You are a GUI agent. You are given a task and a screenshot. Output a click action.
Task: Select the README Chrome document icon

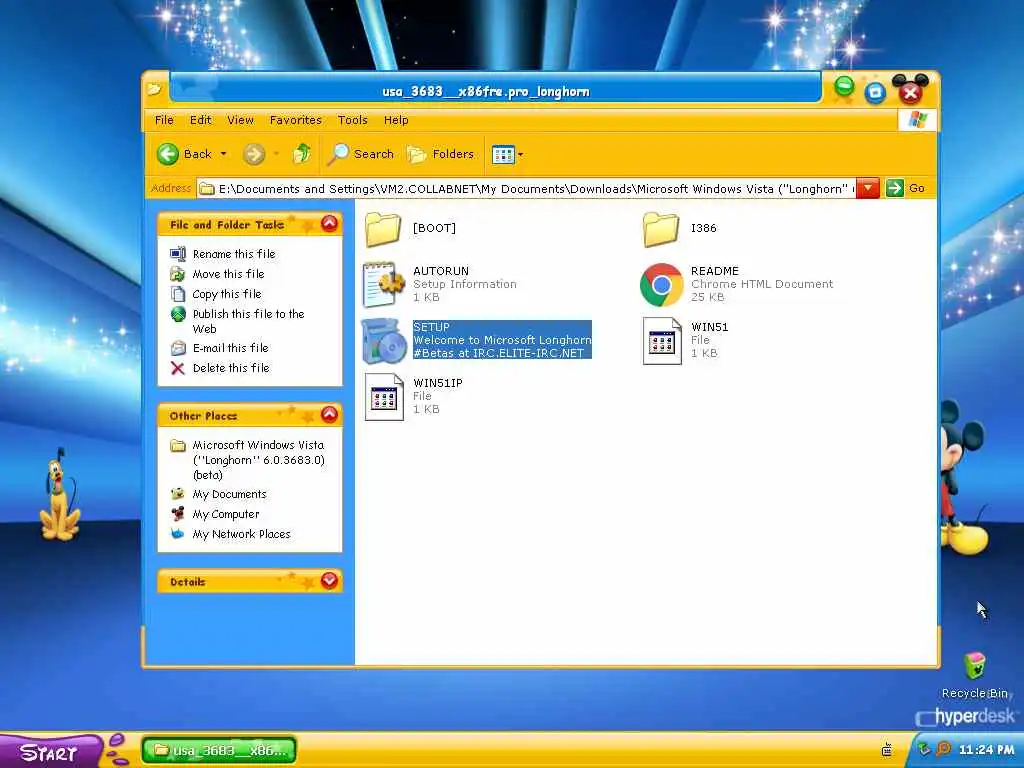click(x=662, y=285)
